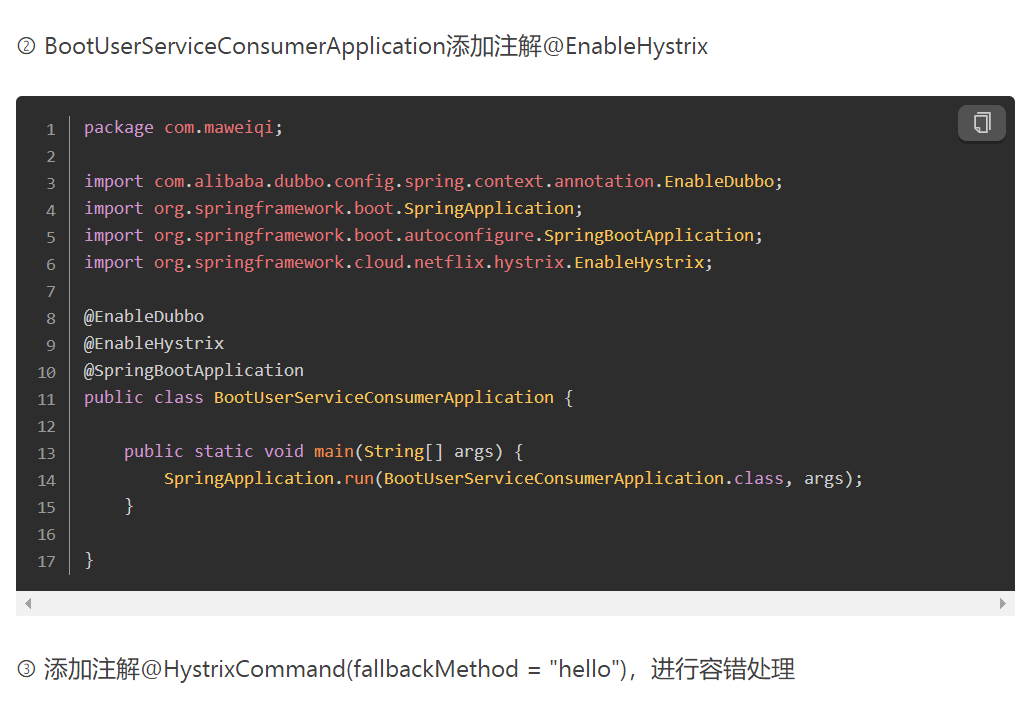Screen dimensions: 1022x706
Task: Click the '@EnableHystrix' annotation on line 9
Action: point(154,344)
